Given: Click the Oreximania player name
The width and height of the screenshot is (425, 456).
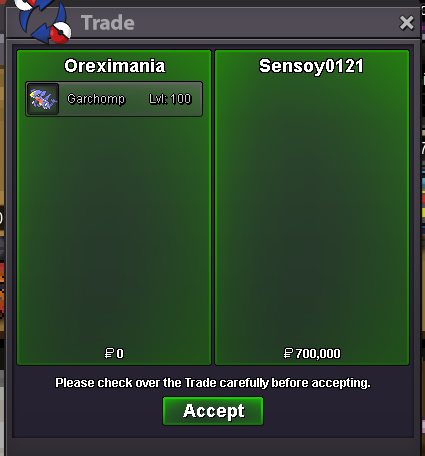Looking at the screenshot, I should point(115,66).
